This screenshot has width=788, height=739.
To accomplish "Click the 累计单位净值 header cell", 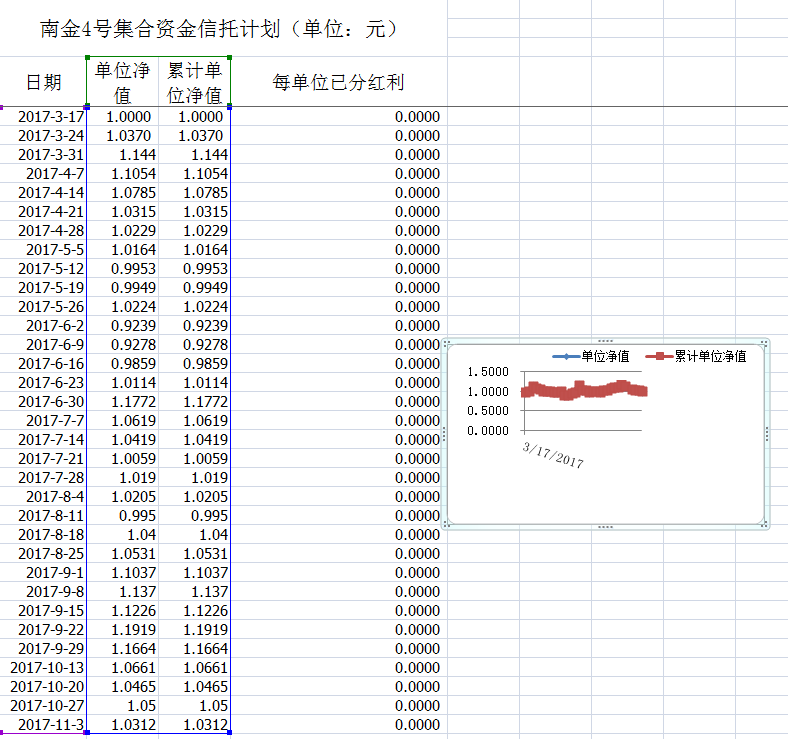I will (x=194, y=82).
